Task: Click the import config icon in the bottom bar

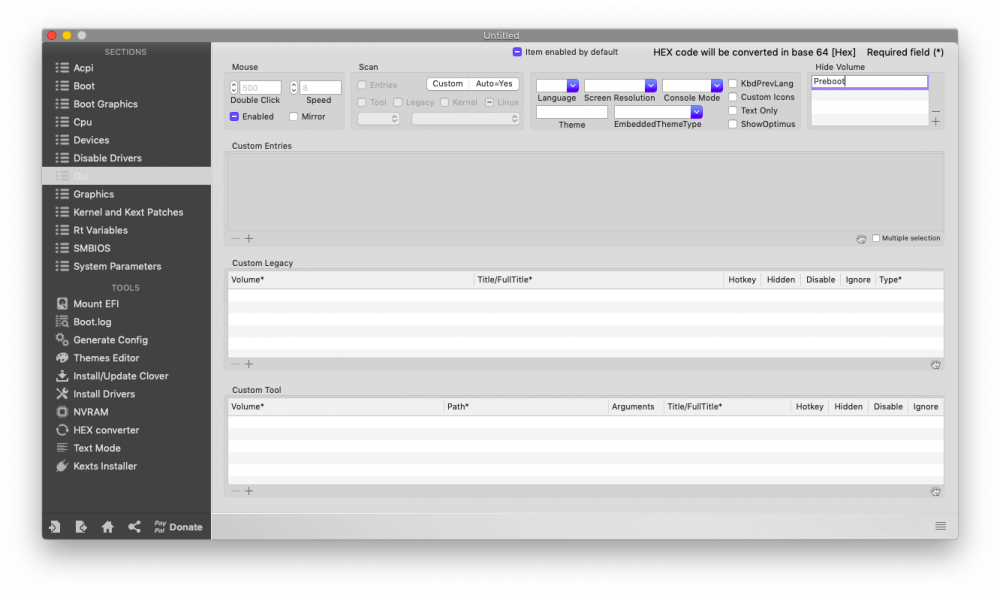Action: (55, 527)
